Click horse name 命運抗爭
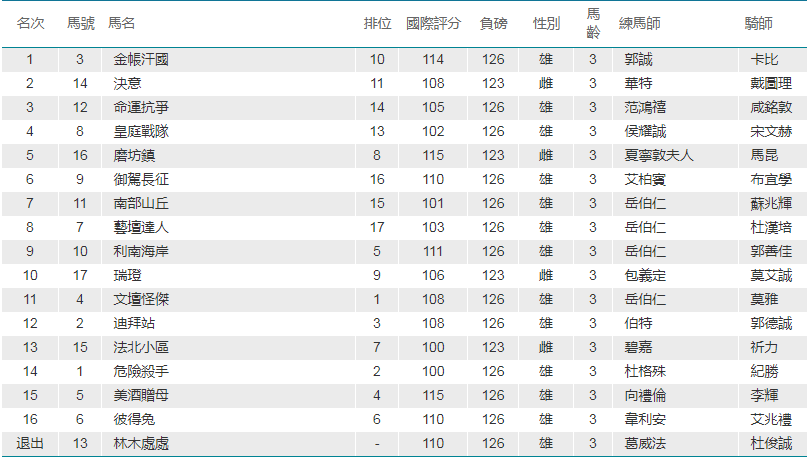This screenshot has height=460, width=807. coord(141,108)
